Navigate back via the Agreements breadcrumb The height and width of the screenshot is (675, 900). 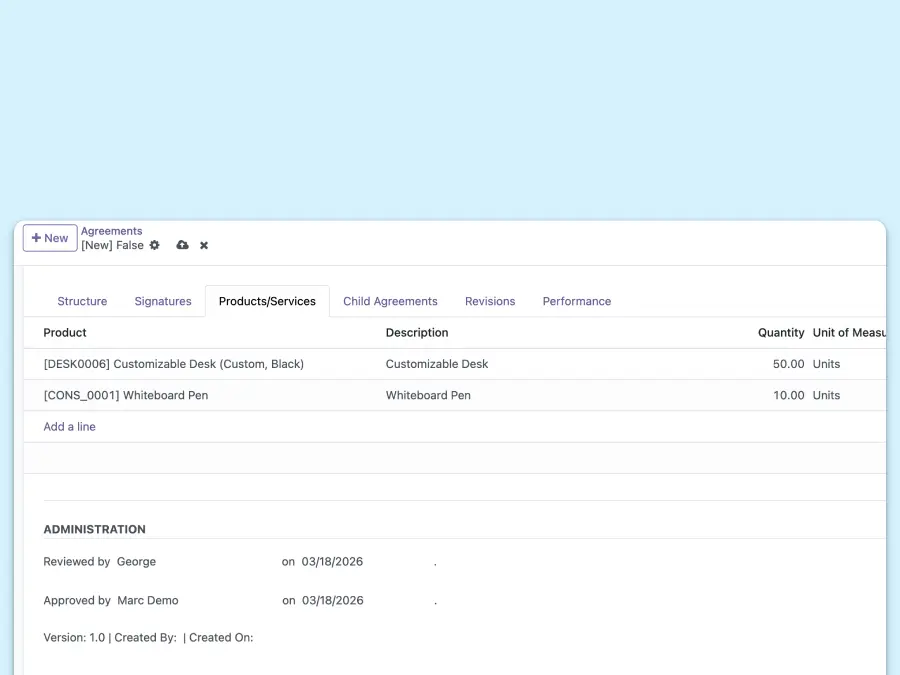pyautogui.click(x=111, y=231)
